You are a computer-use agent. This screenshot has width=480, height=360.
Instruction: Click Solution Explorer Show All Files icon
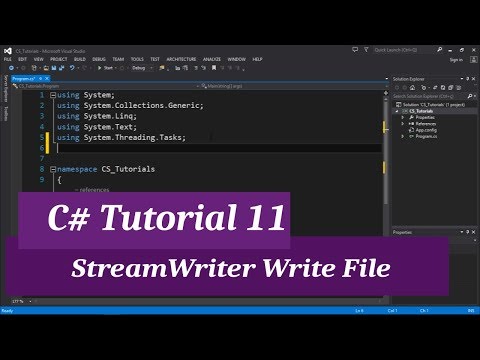459,88
